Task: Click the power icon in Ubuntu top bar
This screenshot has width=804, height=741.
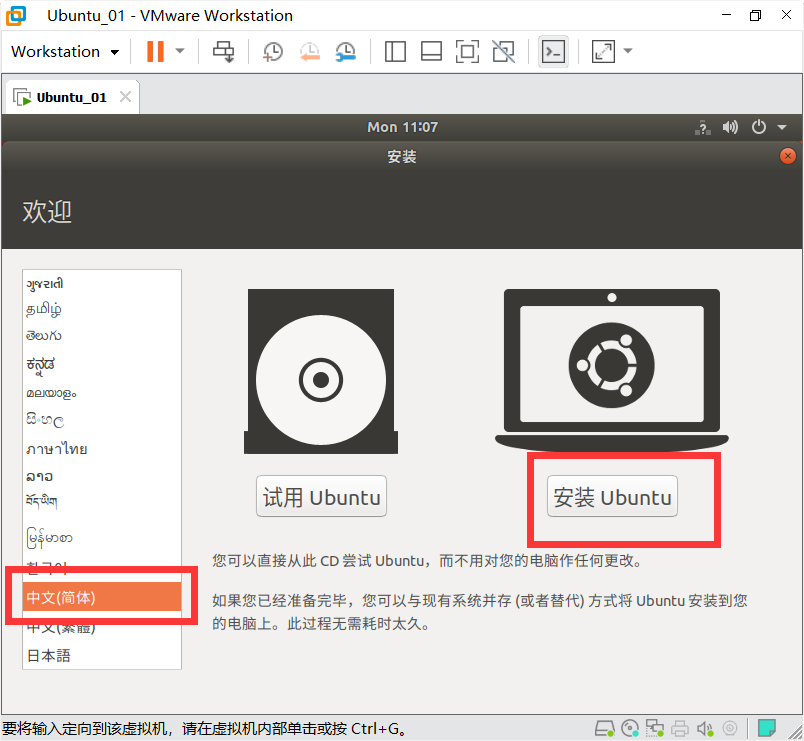Action: click(758, 127)
